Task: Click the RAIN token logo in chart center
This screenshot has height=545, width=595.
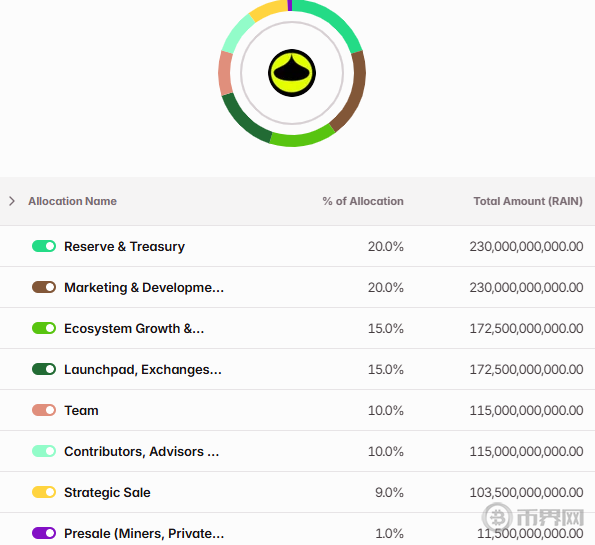Action: coord(292,73)
